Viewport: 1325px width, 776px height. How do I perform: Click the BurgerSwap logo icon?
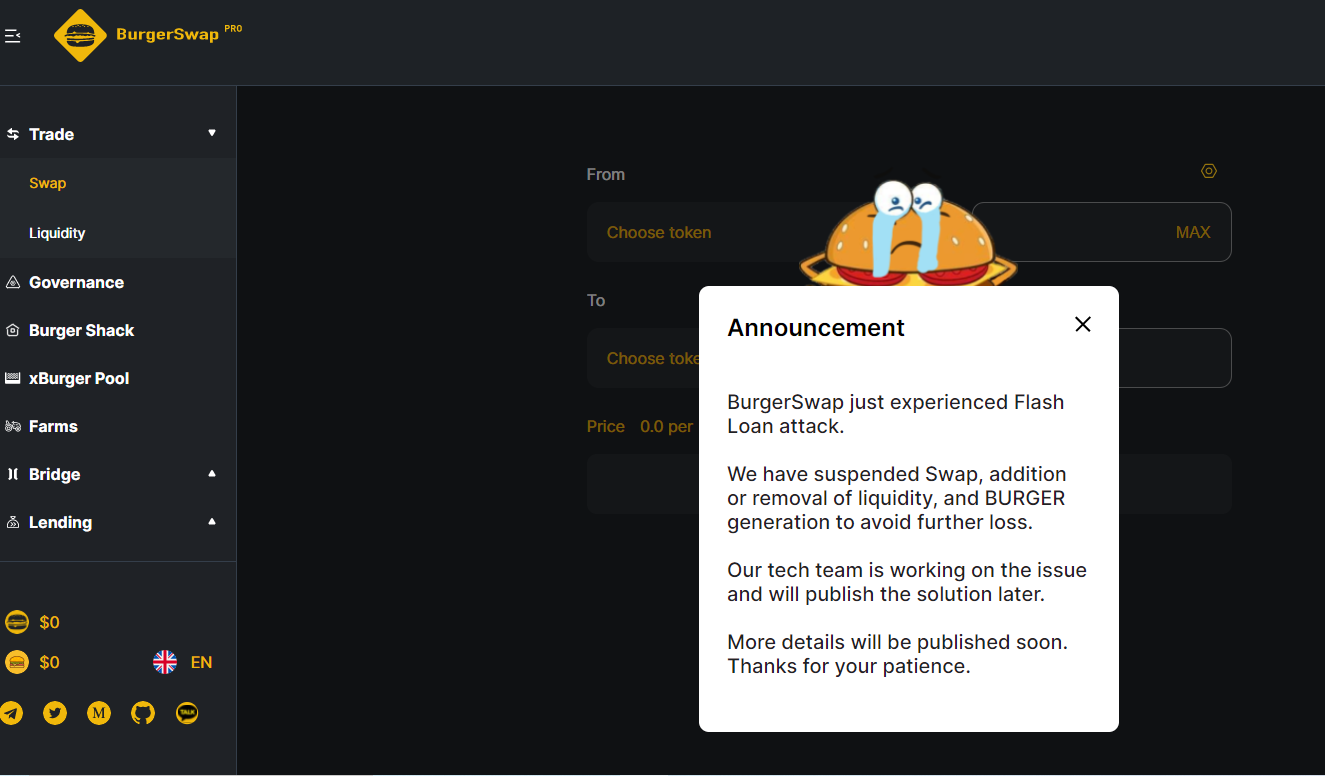tap(80, 36)
